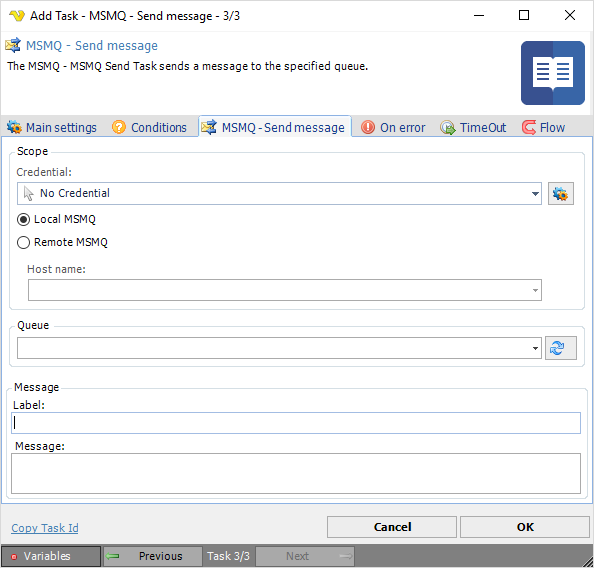This screenshot has height=568, width=594.
Task: Click the MSMQ envelope header icon
Action: coord(13,45)
